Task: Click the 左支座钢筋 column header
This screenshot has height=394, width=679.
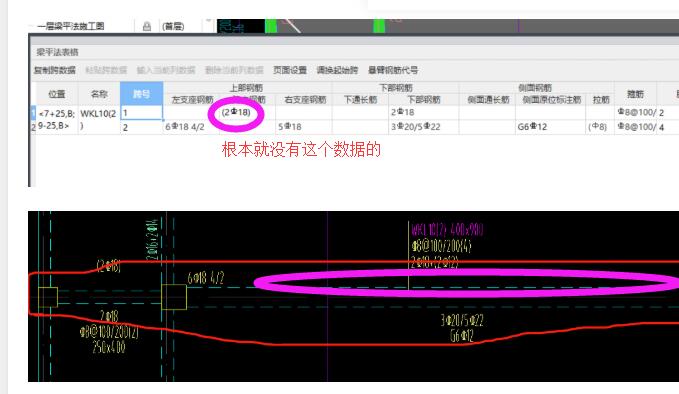Action: point(192,100)
